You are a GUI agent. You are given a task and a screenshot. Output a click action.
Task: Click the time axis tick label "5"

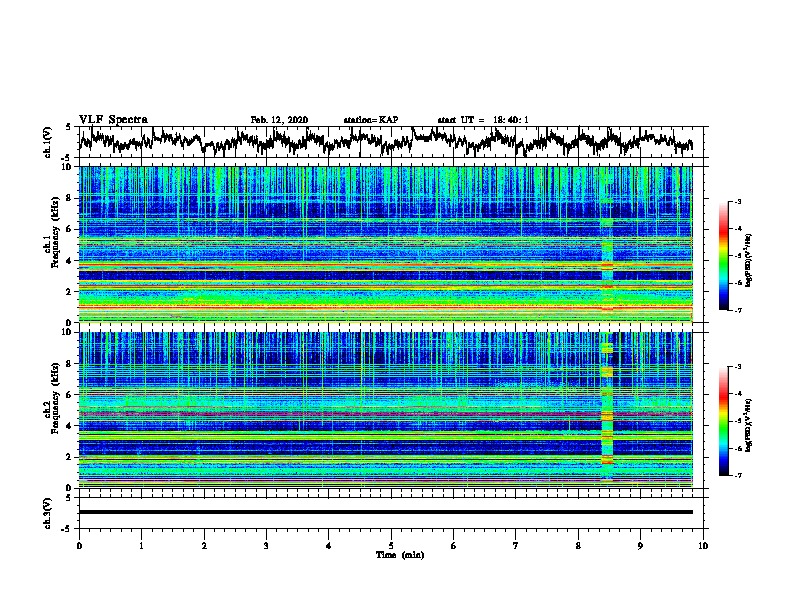pos(391,546)
